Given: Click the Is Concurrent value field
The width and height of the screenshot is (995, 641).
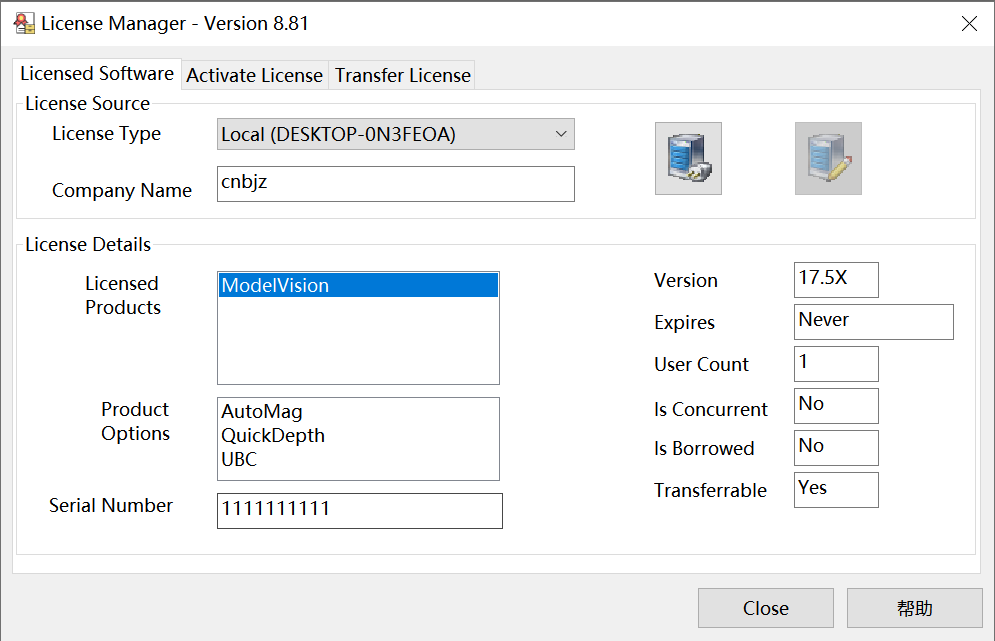Looking at the screenshot, I should [x=836, y=406].
